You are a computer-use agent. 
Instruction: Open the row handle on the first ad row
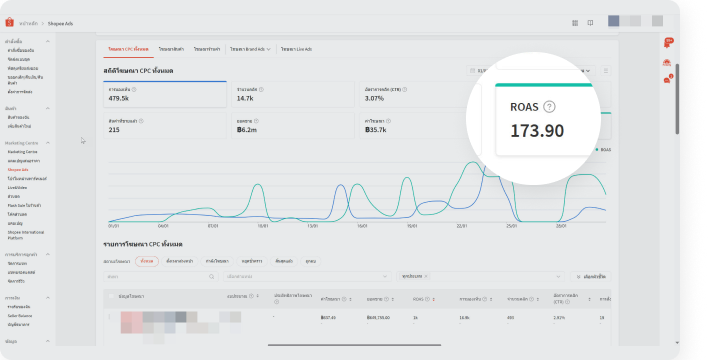pyautogui.click(x=109, y=317)
